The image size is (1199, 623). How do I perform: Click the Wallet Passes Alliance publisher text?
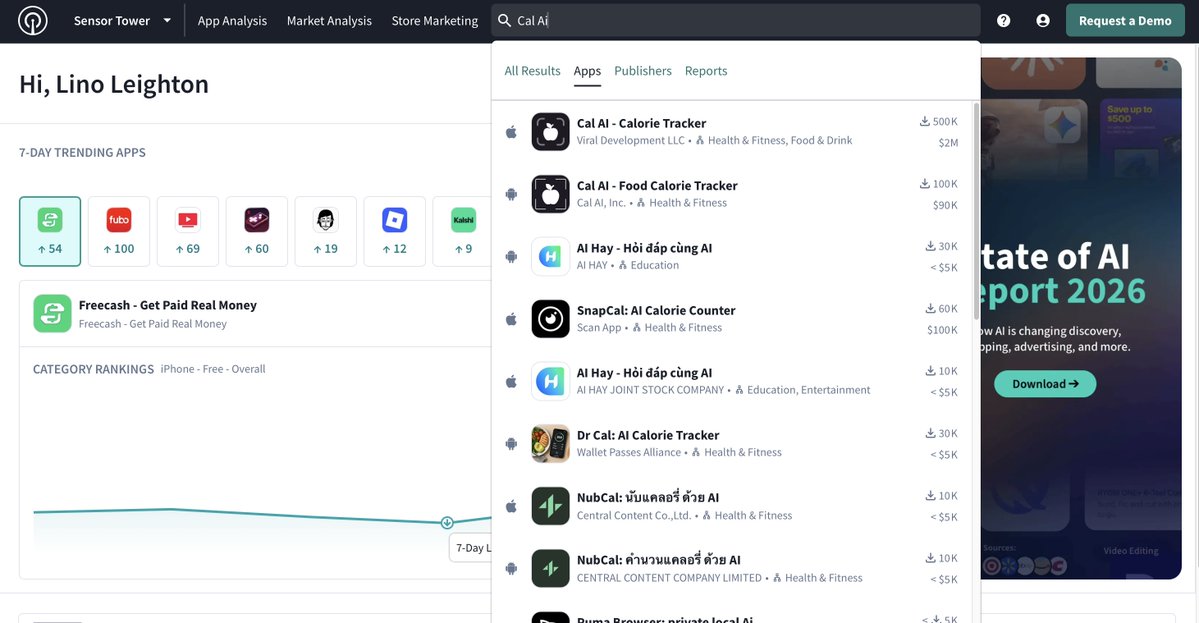[x=629, y=453]
